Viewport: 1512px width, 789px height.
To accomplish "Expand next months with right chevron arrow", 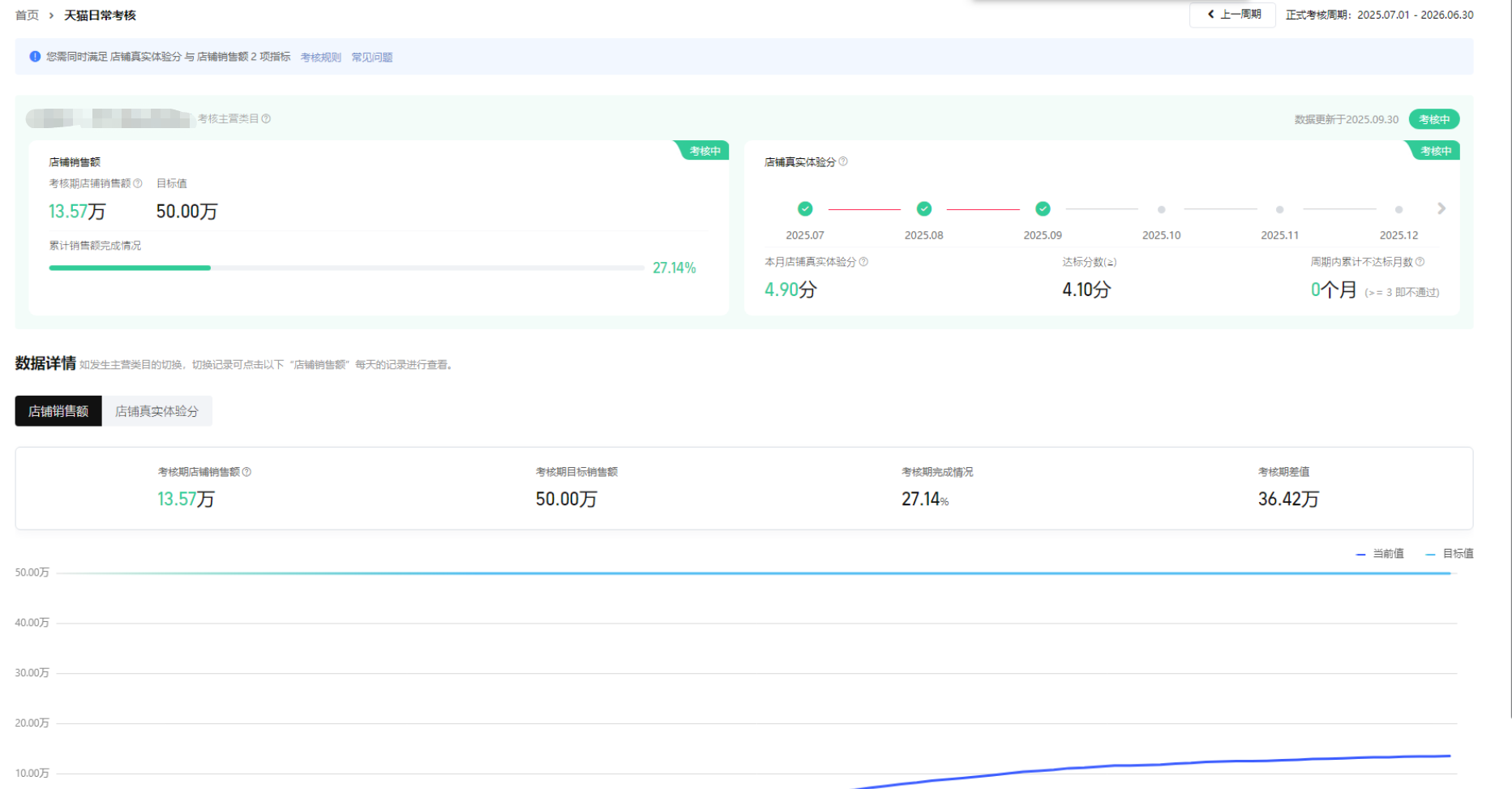I will point(1441,209).
